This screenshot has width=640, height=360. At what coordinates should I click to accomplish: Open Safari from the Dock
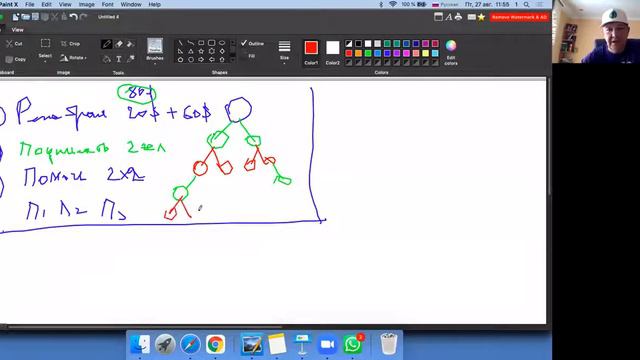point(190,345)
